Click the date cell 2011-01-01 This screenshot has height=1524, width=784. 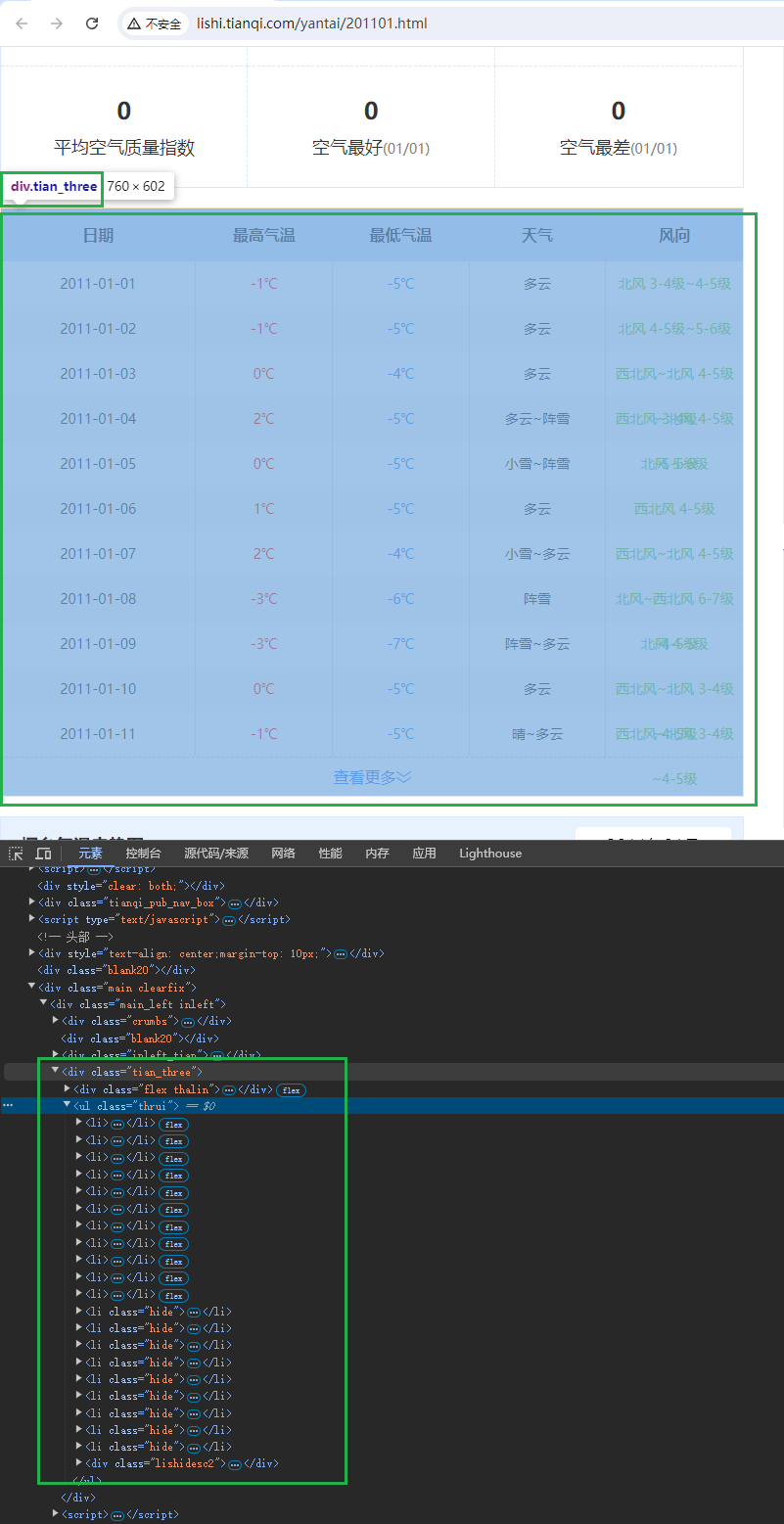98,284
